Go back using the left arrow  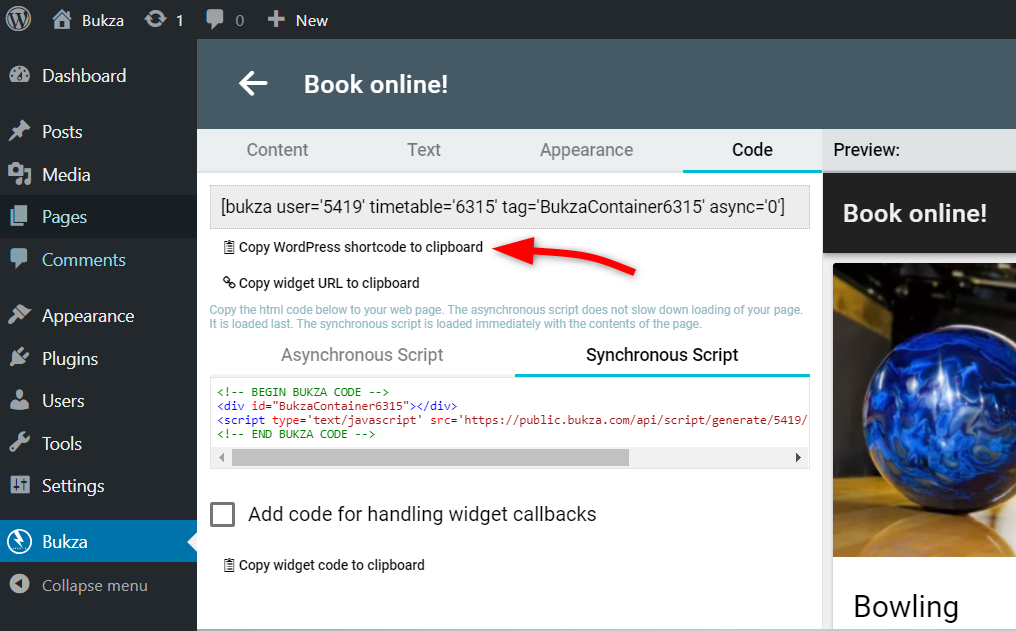(x=253, y=84)
